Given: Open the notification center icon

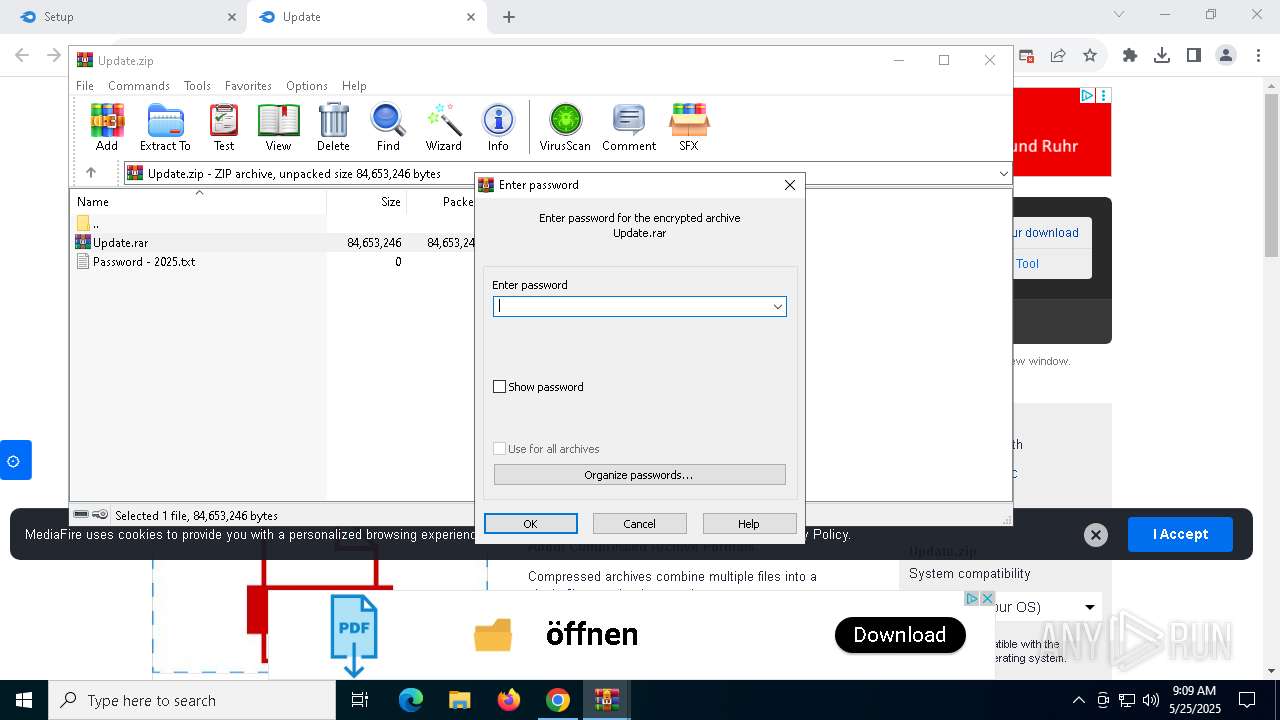Looking at the screenshot, I should click(x=1247, y=700).
